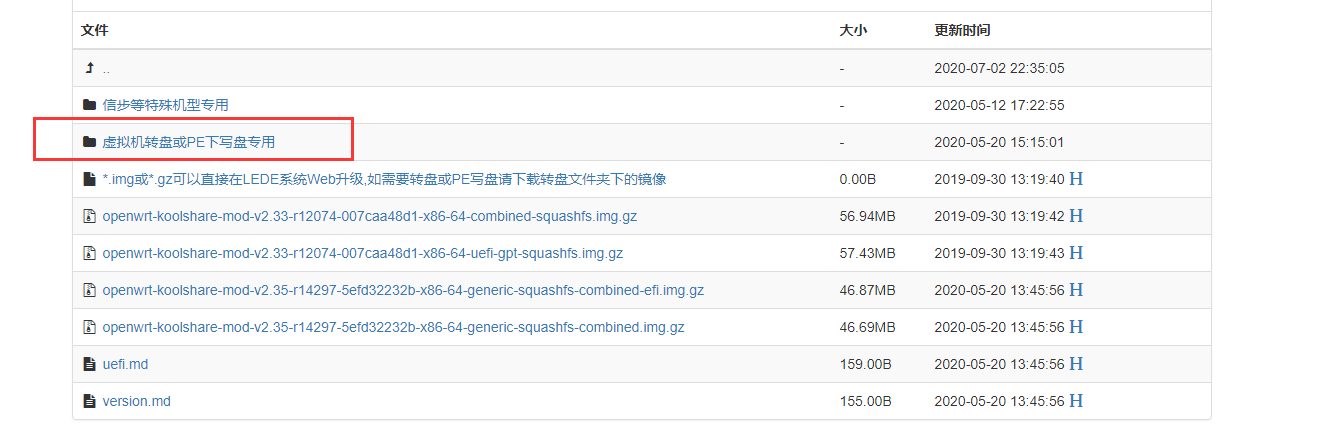Download v2.35 generic-squashfs-combined.img.gz
Screen dimensions: 1325x438
click(x=393, y=327)
